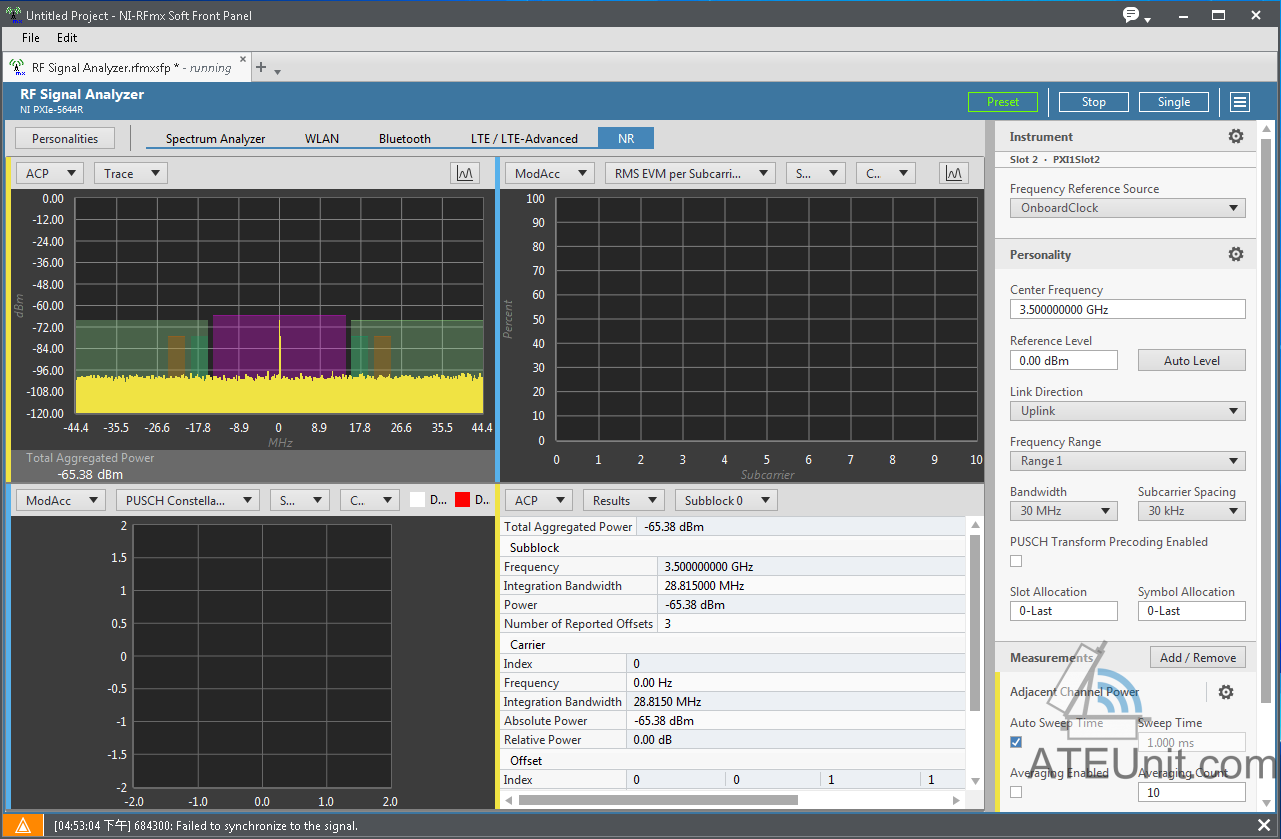This screenshot has width=1281, height=839.
Task: Open the feedback speech bubble icon
Action: click(1132, 15)
